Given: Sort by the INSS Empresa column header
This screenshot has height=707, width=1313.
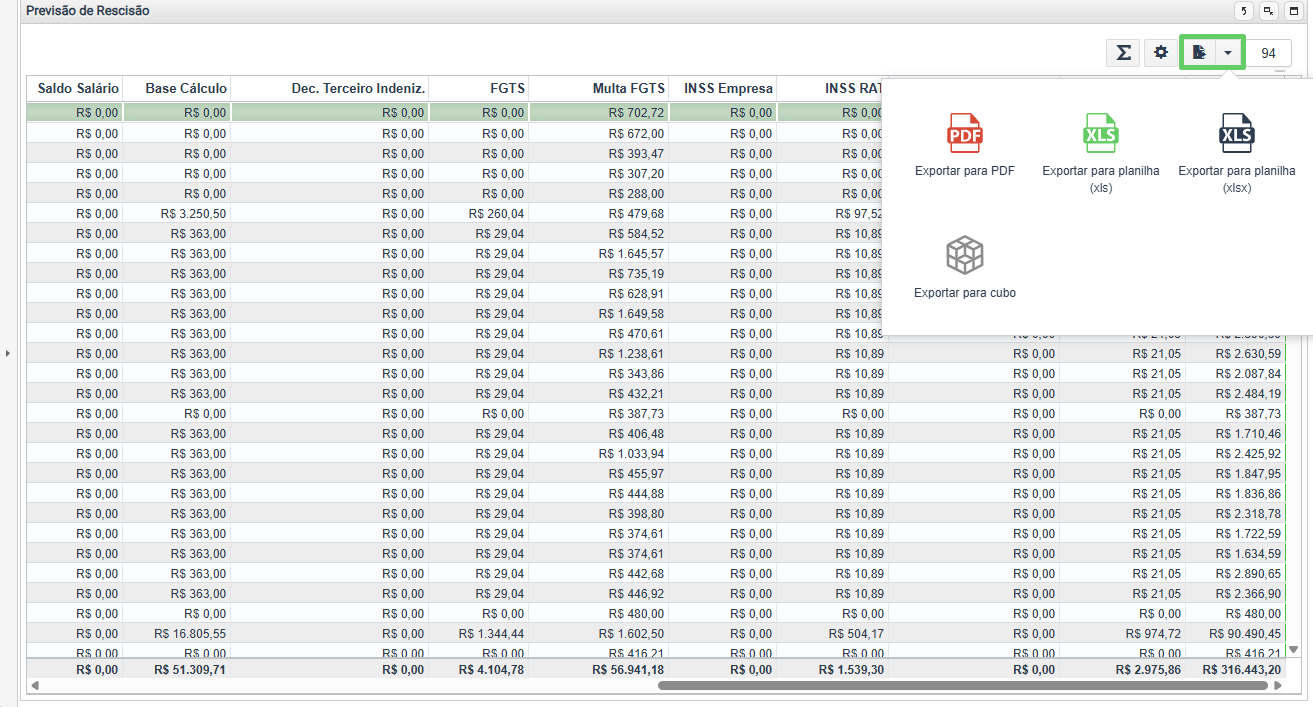Looking at the screenshot, I should point(723,88).
